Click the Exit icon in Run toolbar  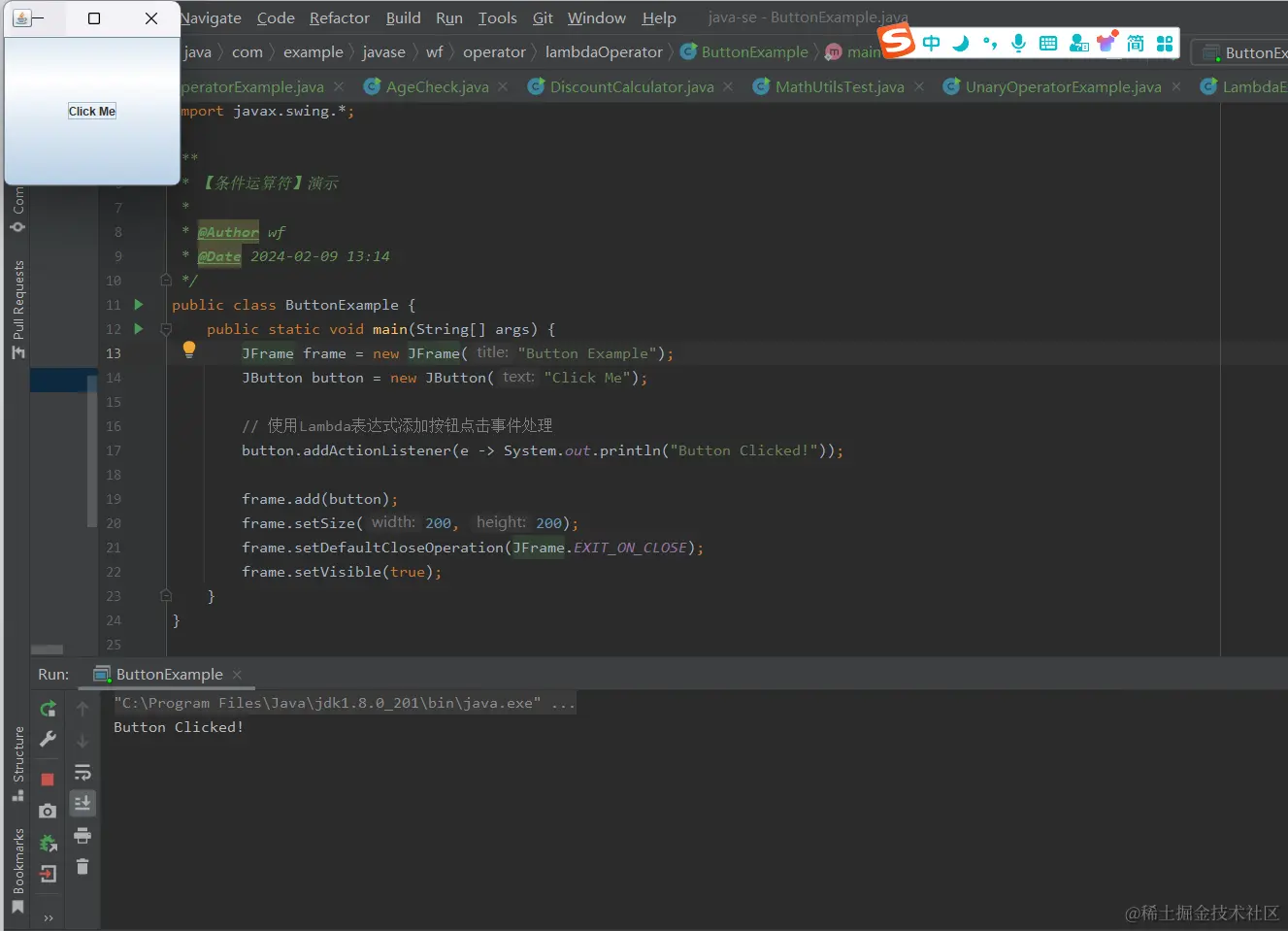48,874
